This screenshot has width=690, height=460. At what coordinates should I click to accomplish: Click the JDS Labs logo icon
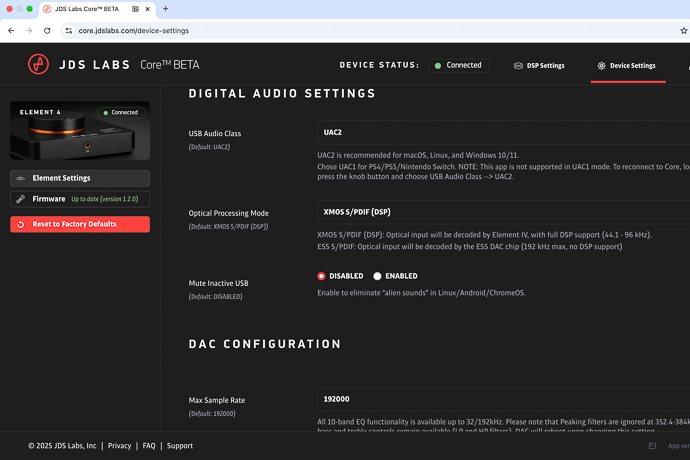coord(38,64)
